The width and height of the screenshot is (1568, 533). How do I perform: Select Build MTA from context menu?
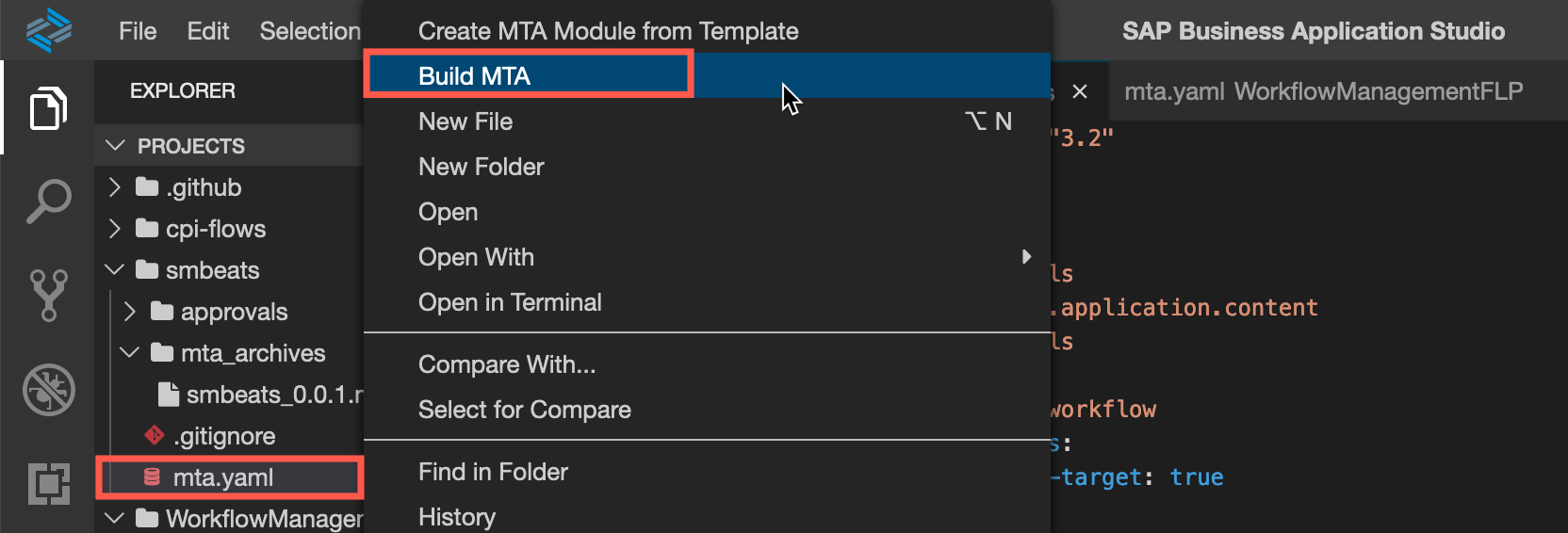click(474, 76)
